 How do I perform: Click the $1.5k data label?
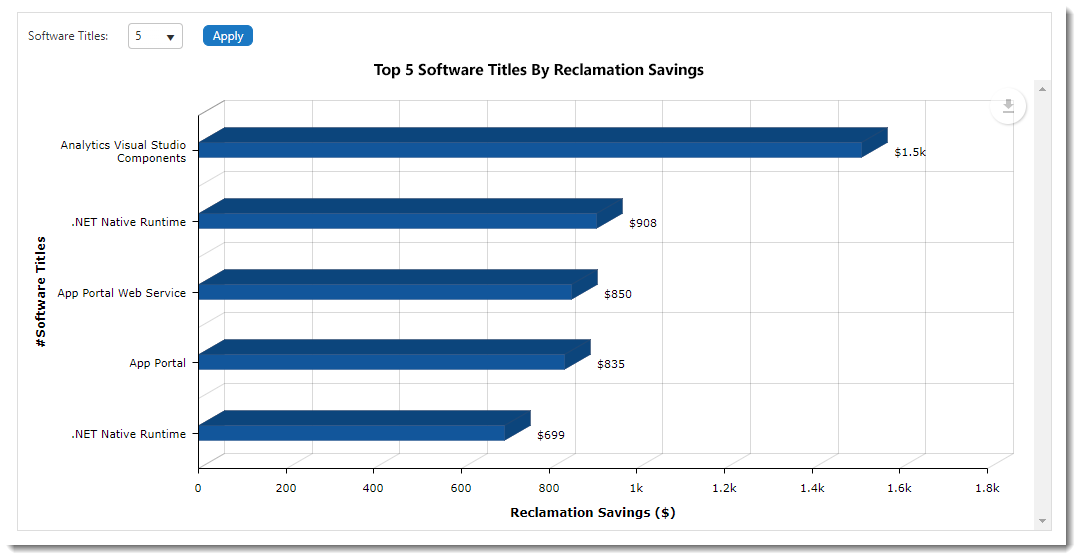pos(910,153)
